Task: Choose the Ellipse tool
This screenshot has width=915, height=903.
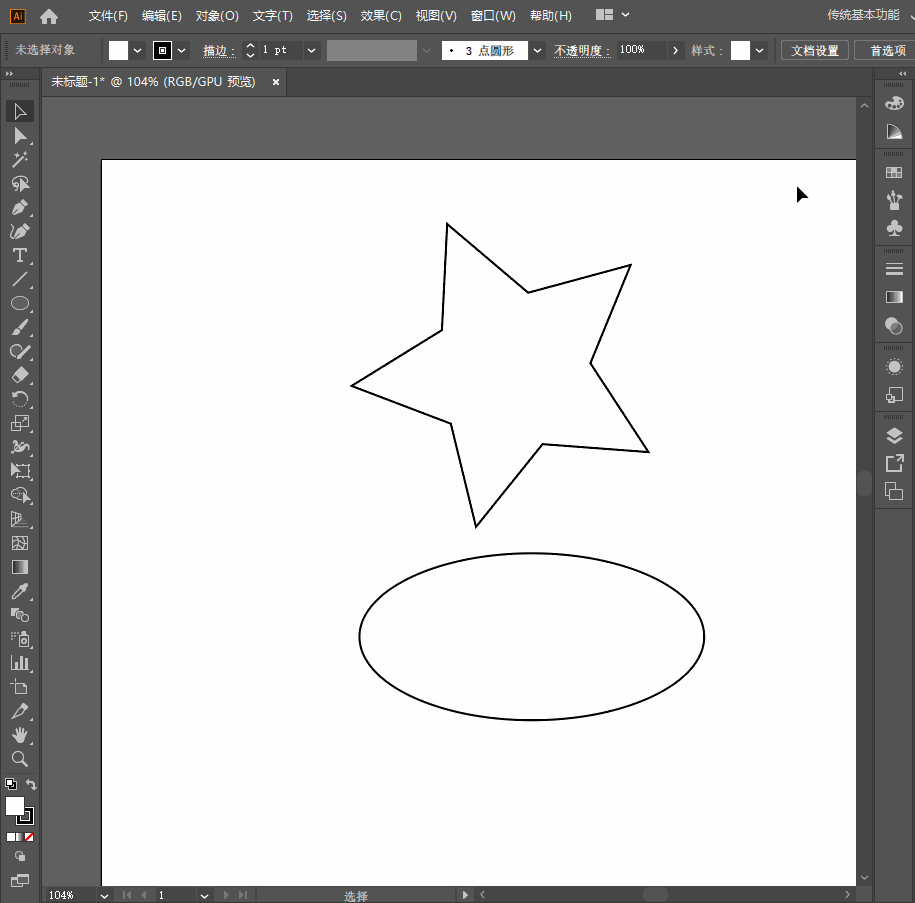Action: [19, 304]
